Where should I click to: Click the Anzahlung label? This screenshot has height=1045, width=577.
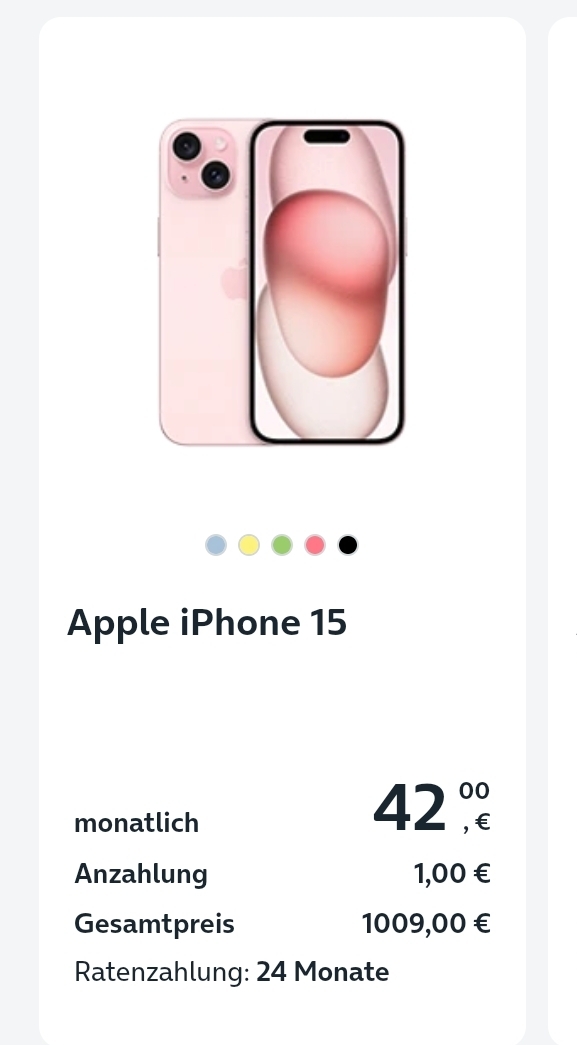(x=141, y=874)
